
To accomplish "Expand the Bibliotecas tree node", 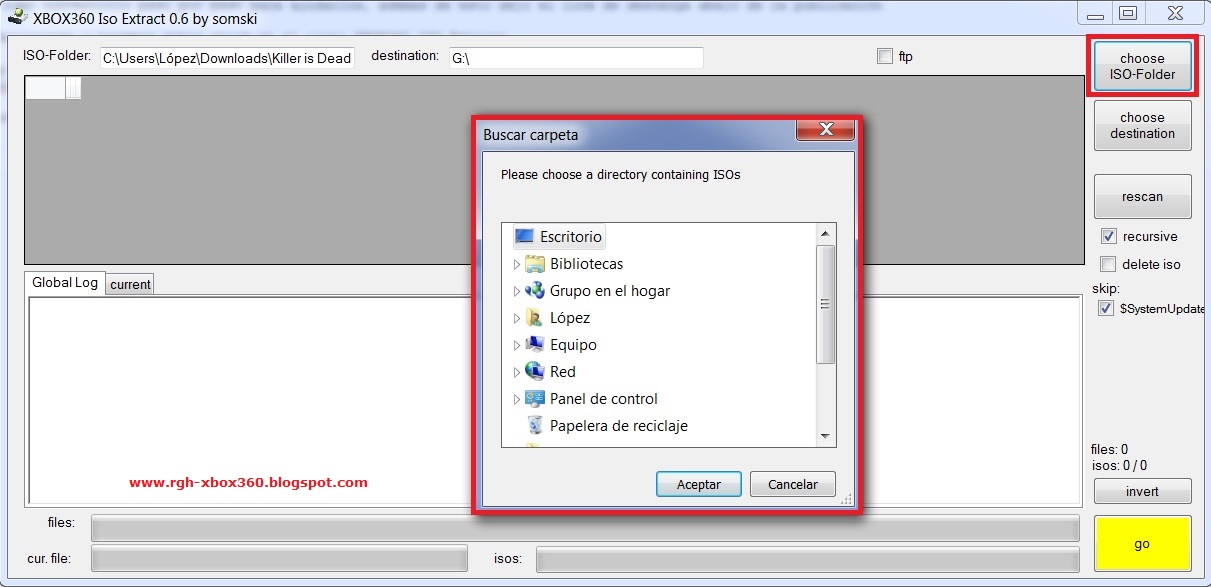I will 517,264.
